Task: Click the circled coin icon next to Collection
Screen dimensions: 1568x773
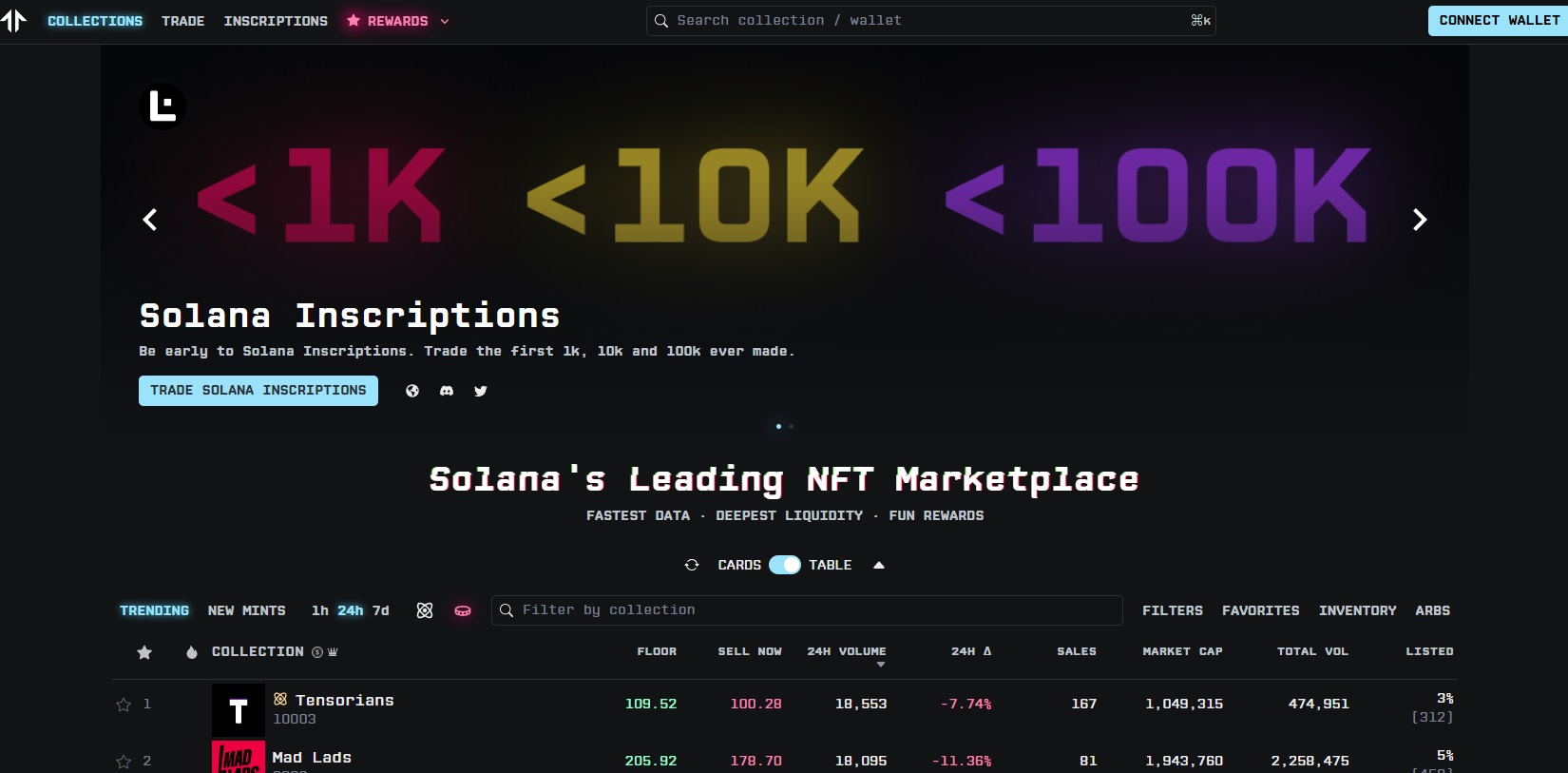Action: pos(317,652)
